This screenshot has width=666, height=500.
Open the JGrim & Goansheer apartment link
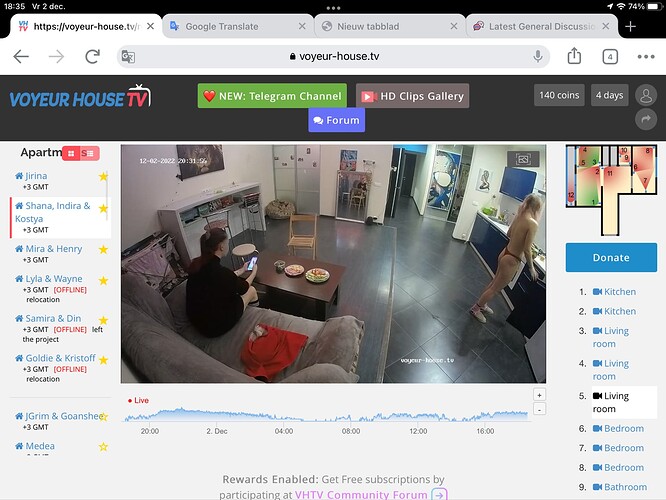59,416
